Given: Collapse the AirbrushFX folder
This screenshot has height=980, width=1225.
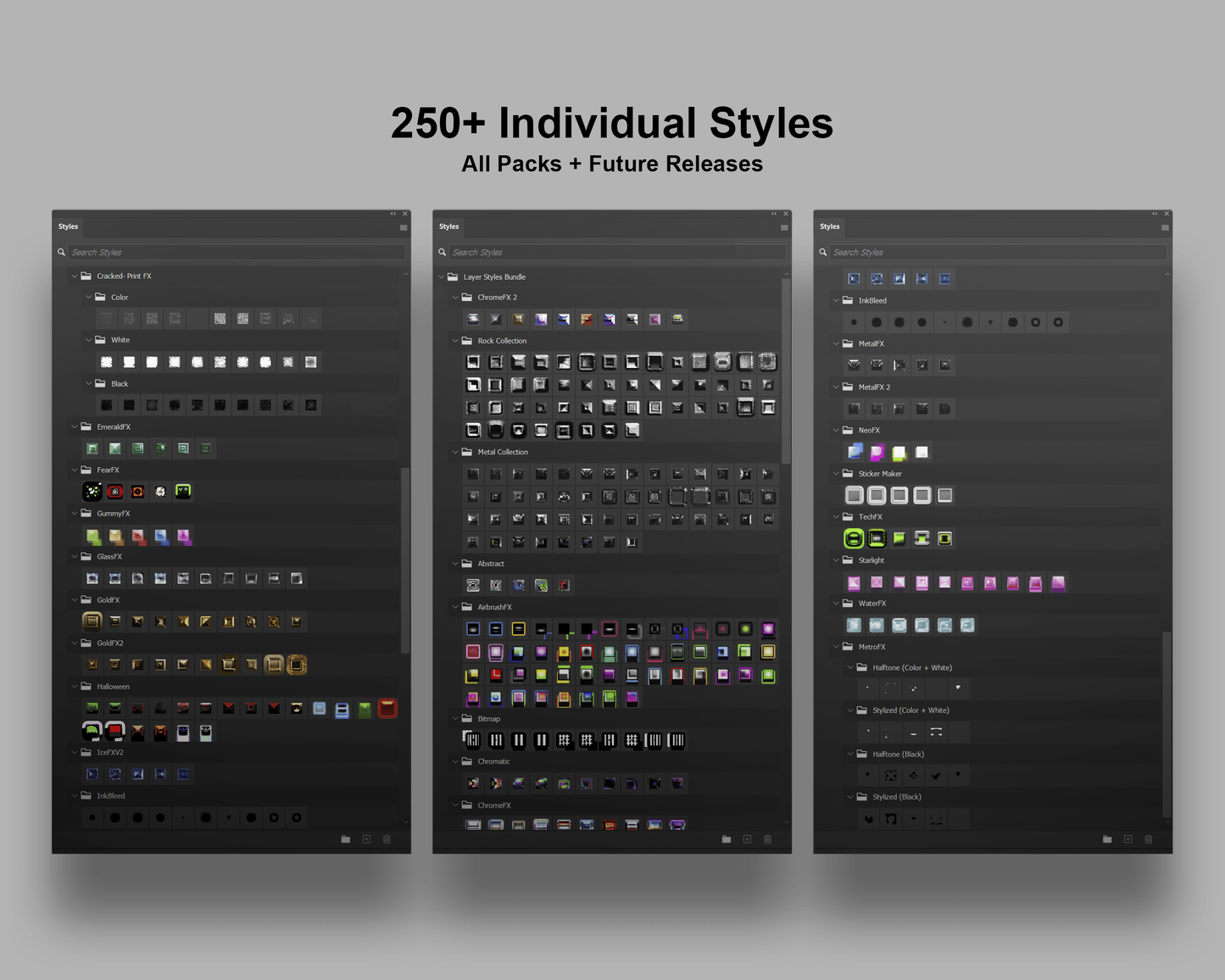Looking at the screenshot, I should (455, 607).
